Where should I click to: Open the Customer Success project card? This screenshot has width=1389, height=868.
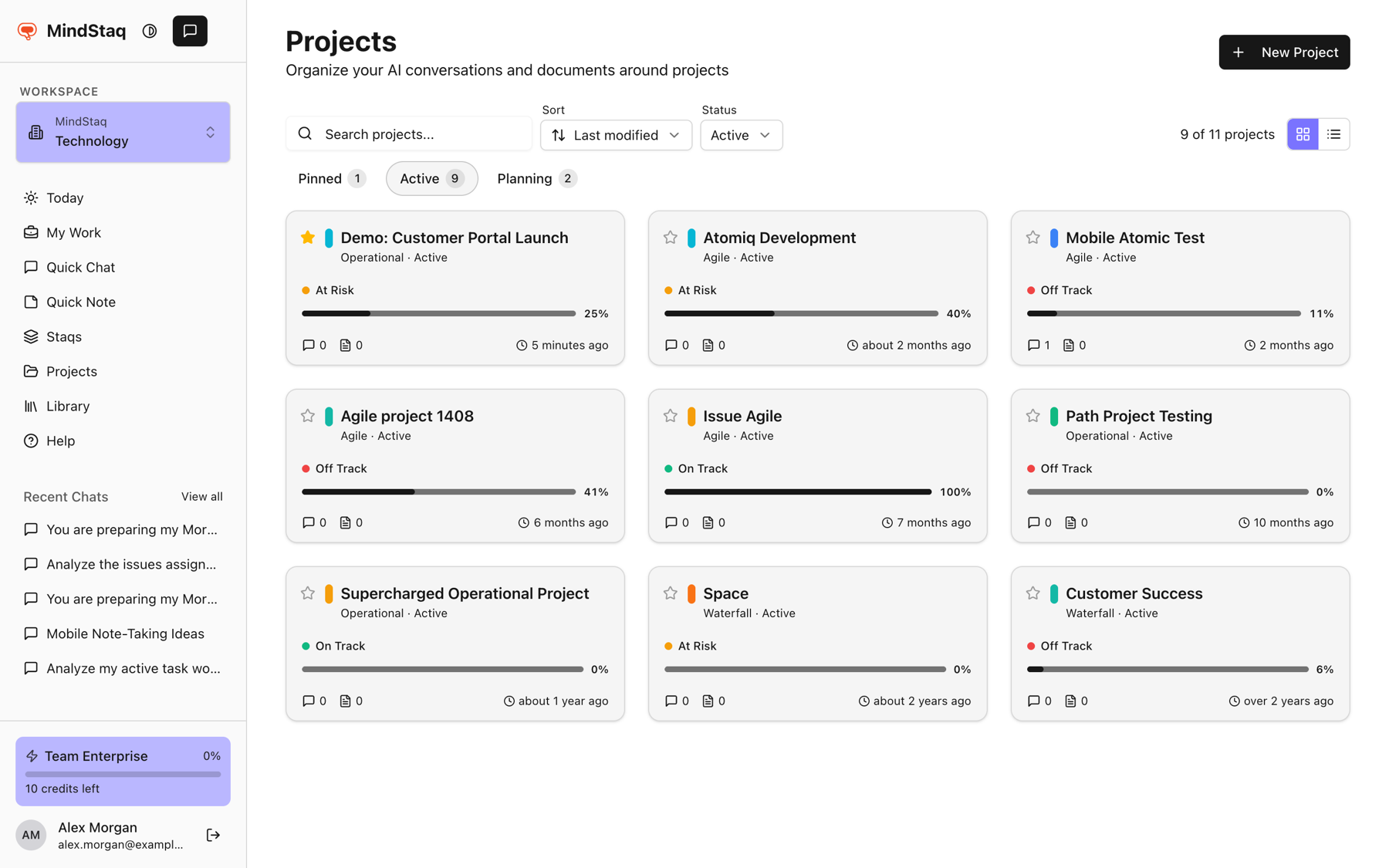pyautogui.click(x=1180, y=643)
